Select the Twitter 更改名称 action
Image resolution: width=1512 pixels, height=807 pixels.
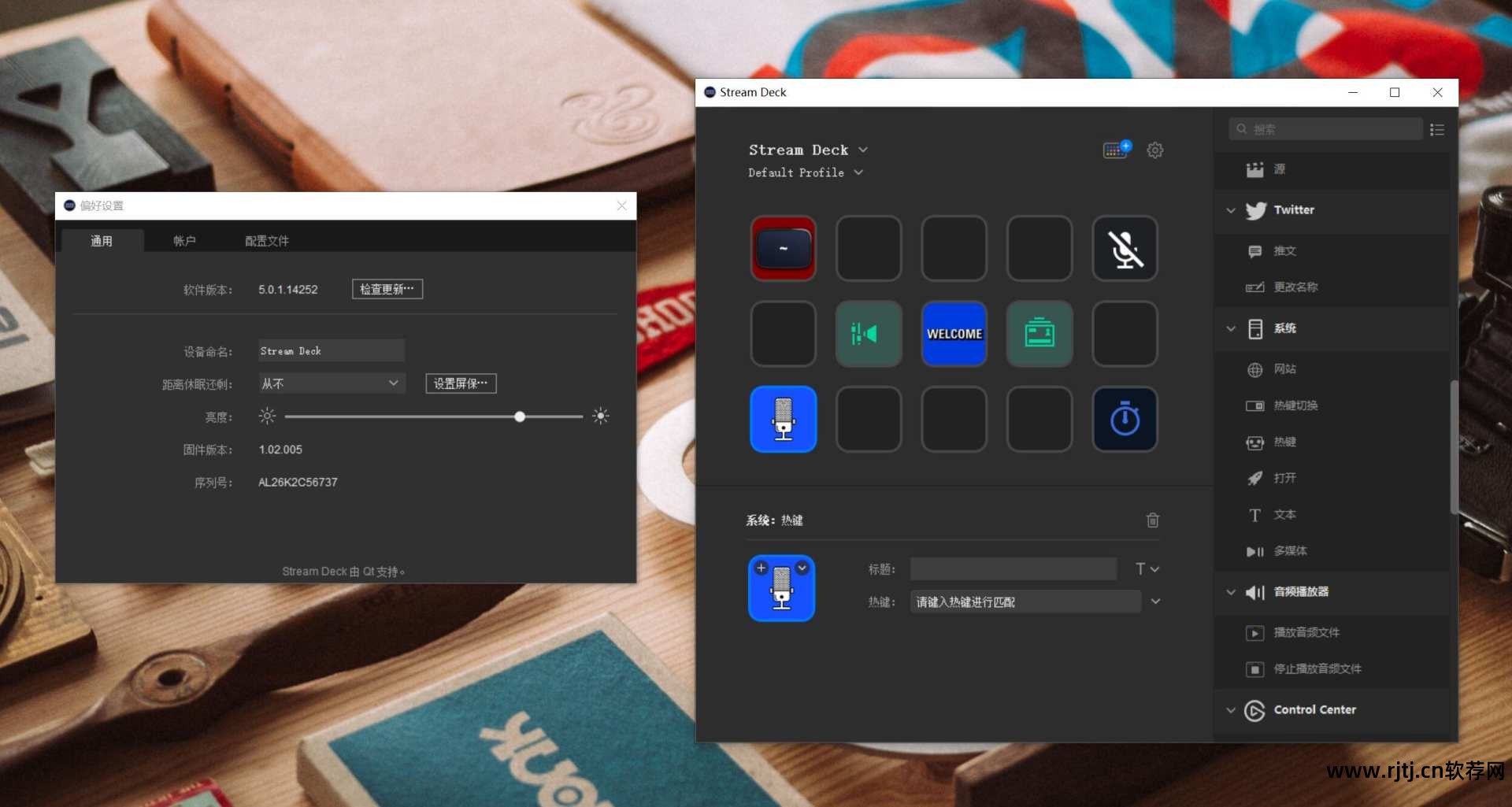pyautogui.click(x=1332, y=287)
